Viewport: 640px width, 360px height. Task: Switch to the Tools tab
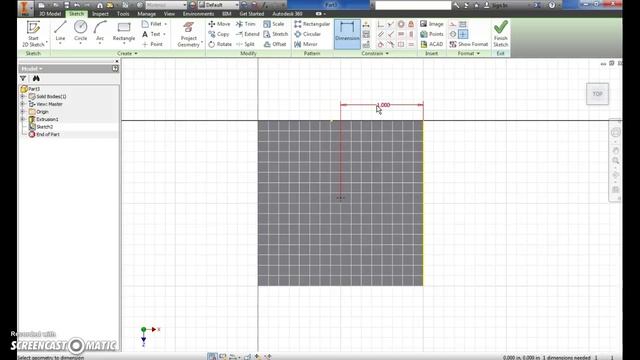pyautogui.click(x=123, y=14)
